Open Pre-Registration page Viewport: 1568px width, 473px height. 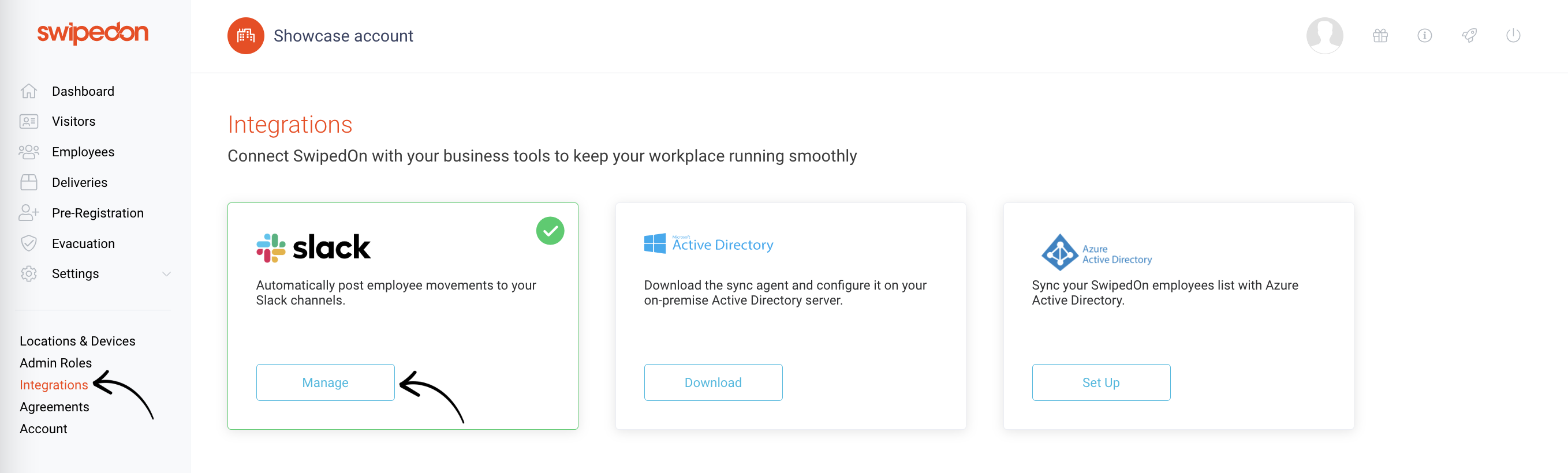coord(98,213)
